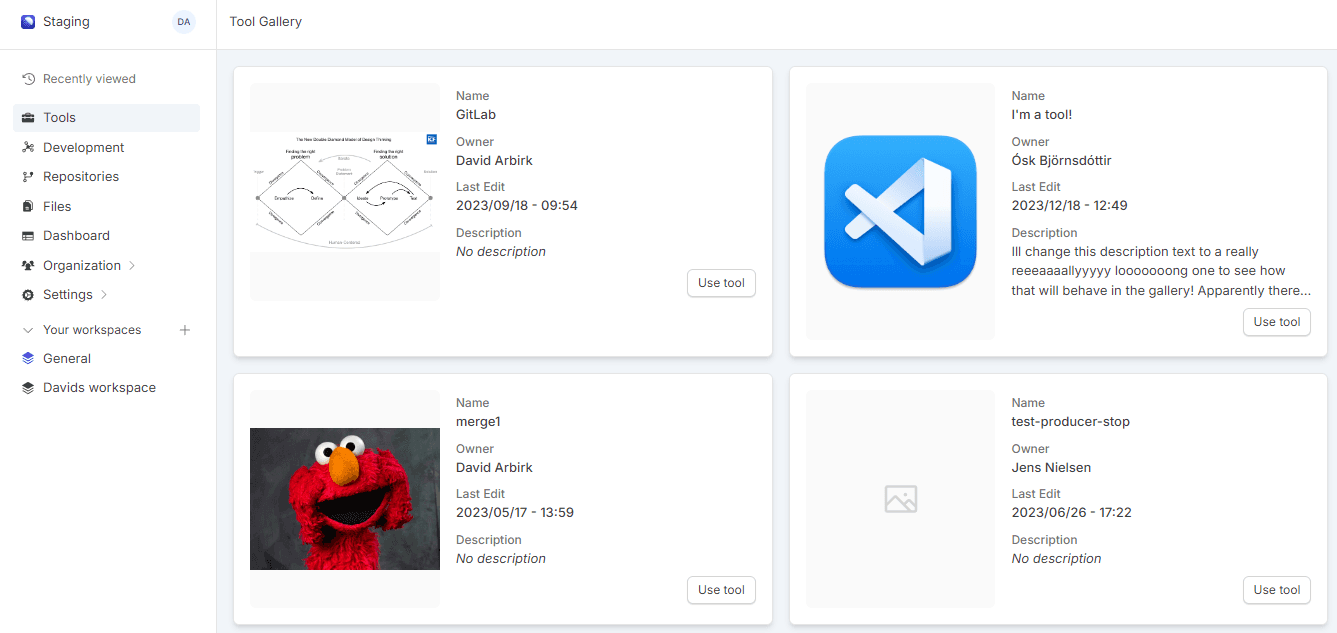1337x633 pixels.
Task: Open the DA user avatar menu
Action: pos(183,22)
